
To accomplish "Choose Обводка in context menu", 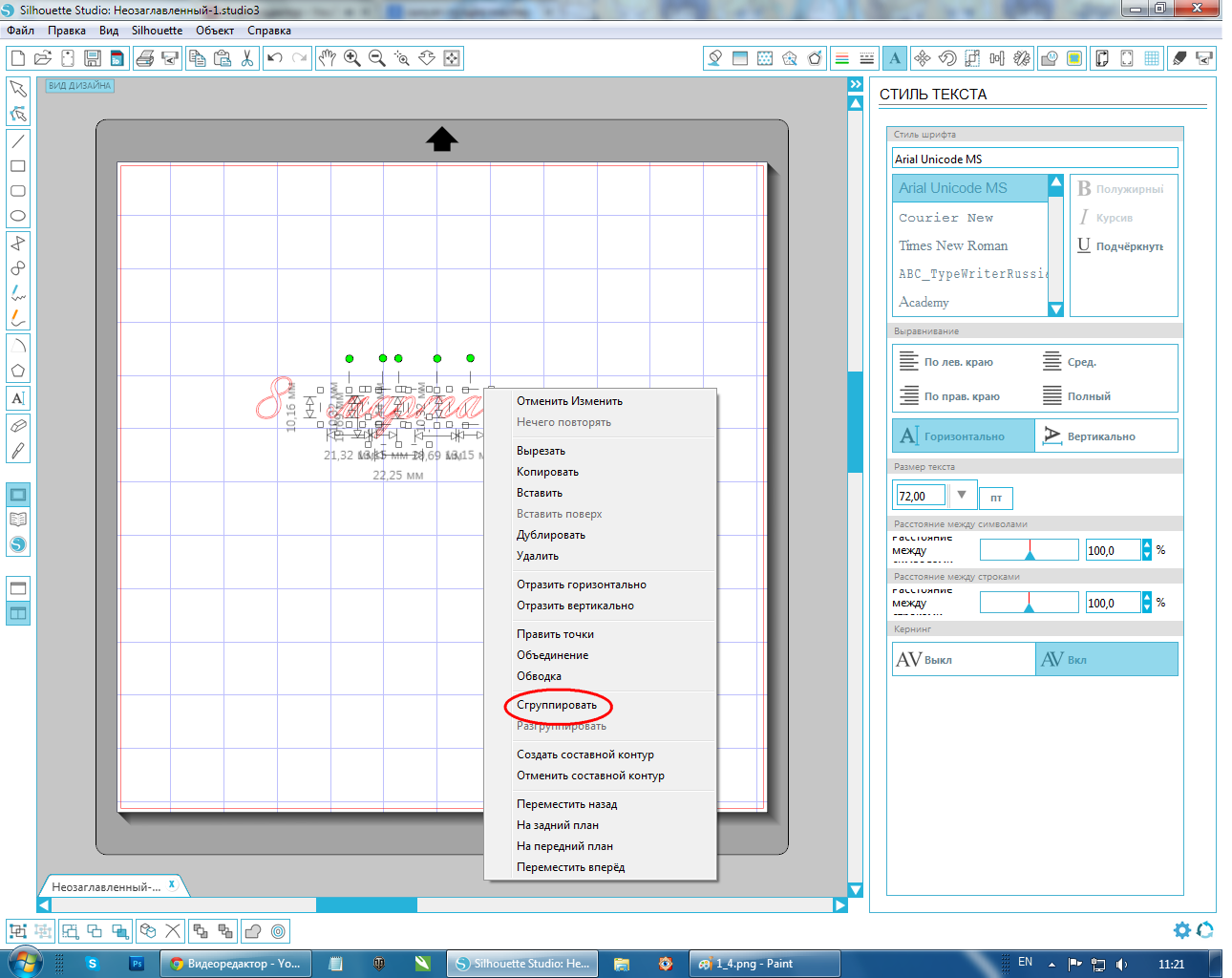I will click(x=539, y=676).
